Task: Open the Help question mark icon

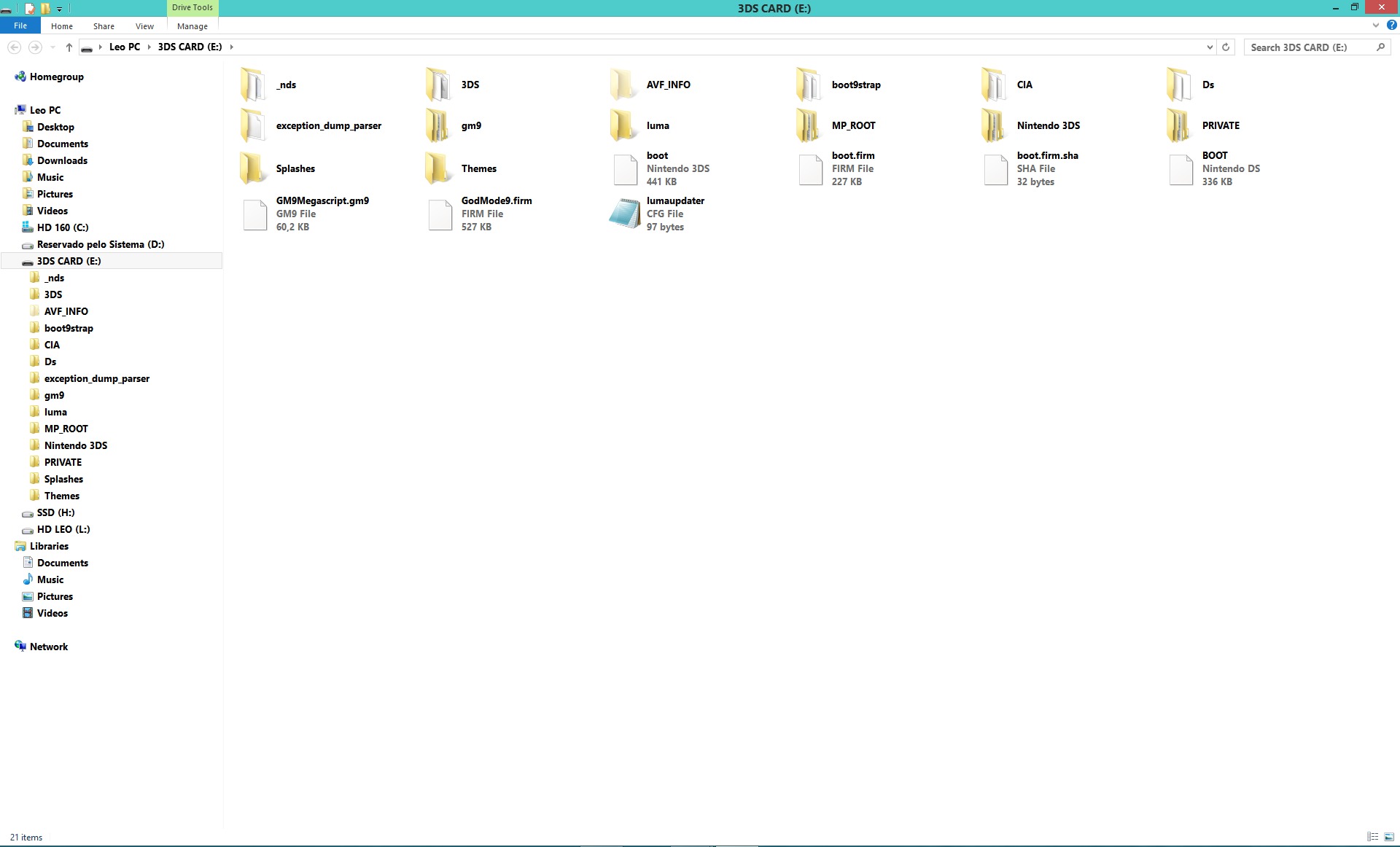Action: 1391,25
